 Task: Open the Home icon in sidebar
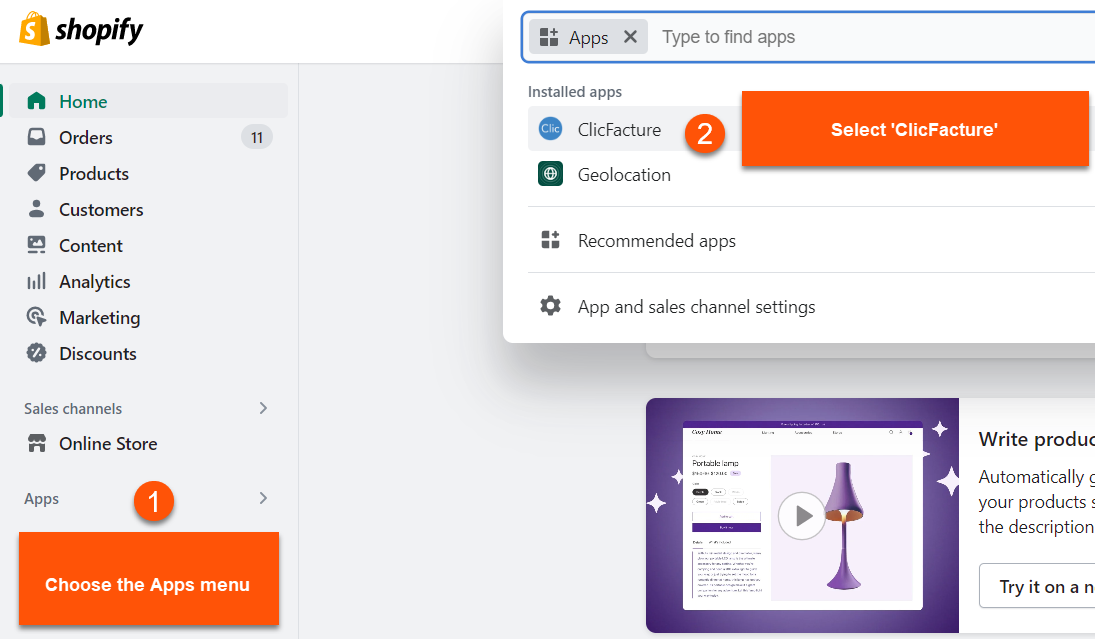(x=36, y=101)
